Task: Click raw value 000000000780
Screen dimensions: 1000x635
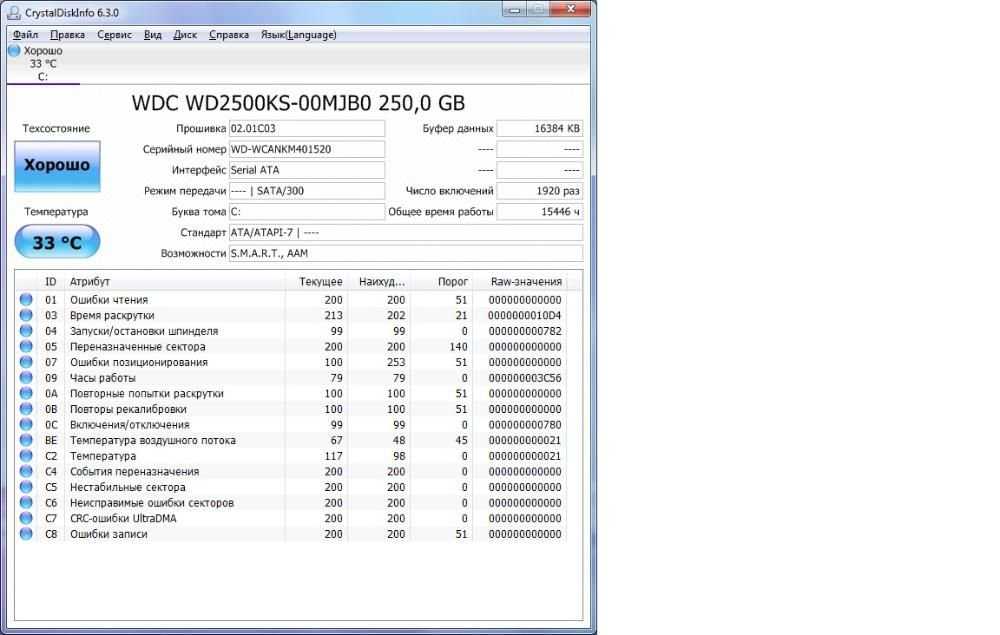Action: (x=525, y=425)
